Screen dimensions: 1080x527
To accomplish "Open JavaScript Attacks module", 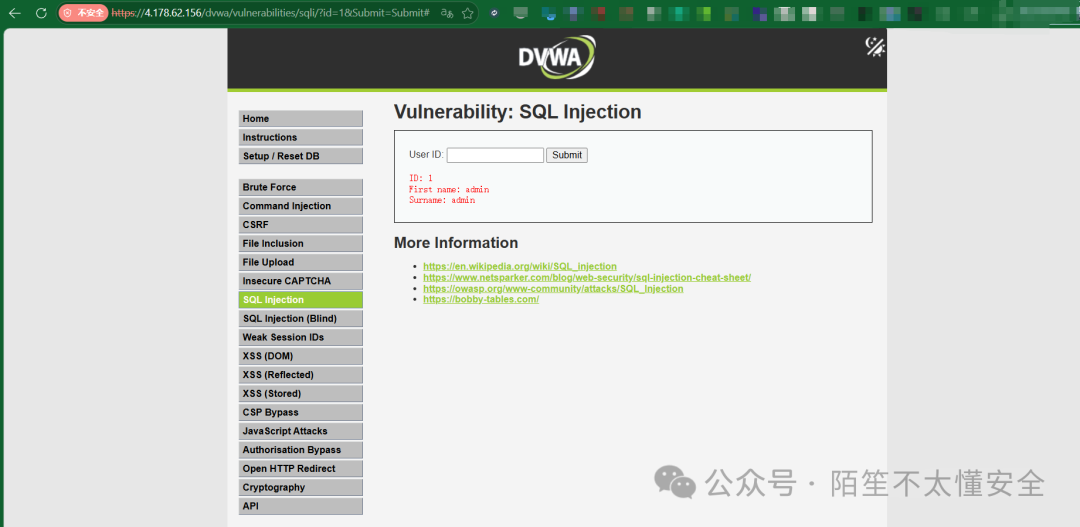I will pyautogui.click(x=300, y=431).
